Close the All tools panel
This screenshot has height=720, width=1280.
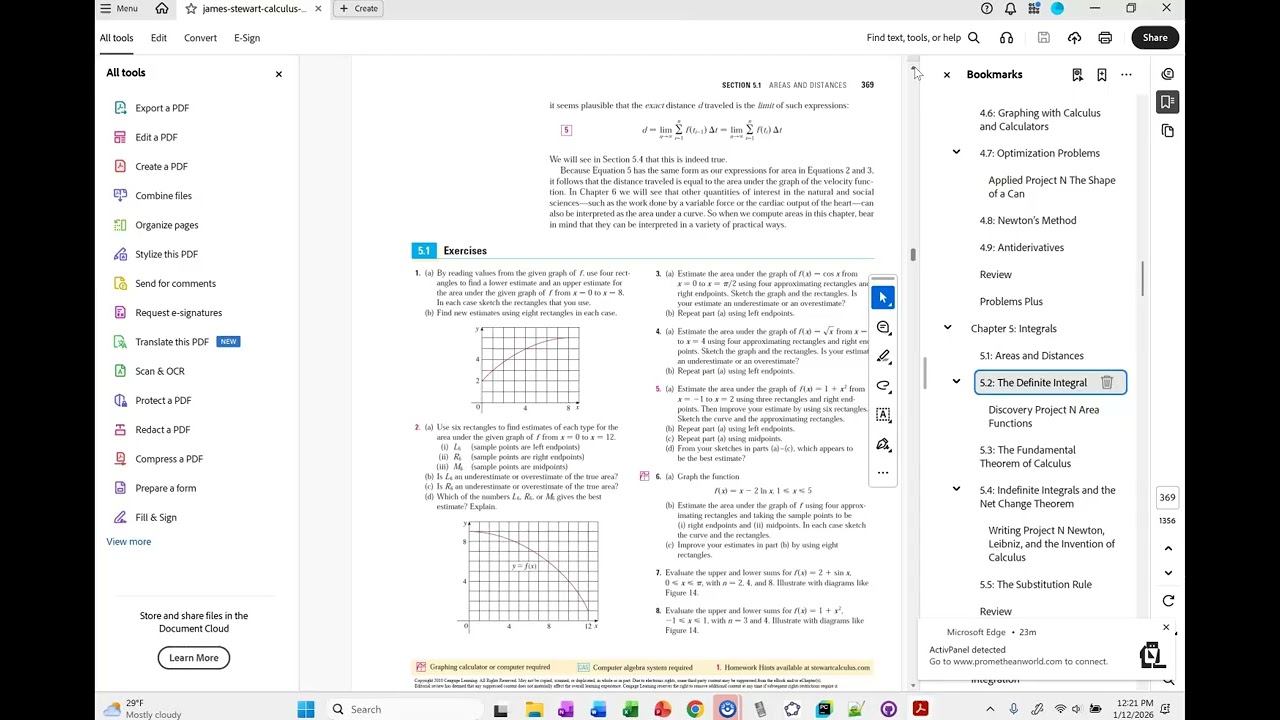[x=279, y=74]
